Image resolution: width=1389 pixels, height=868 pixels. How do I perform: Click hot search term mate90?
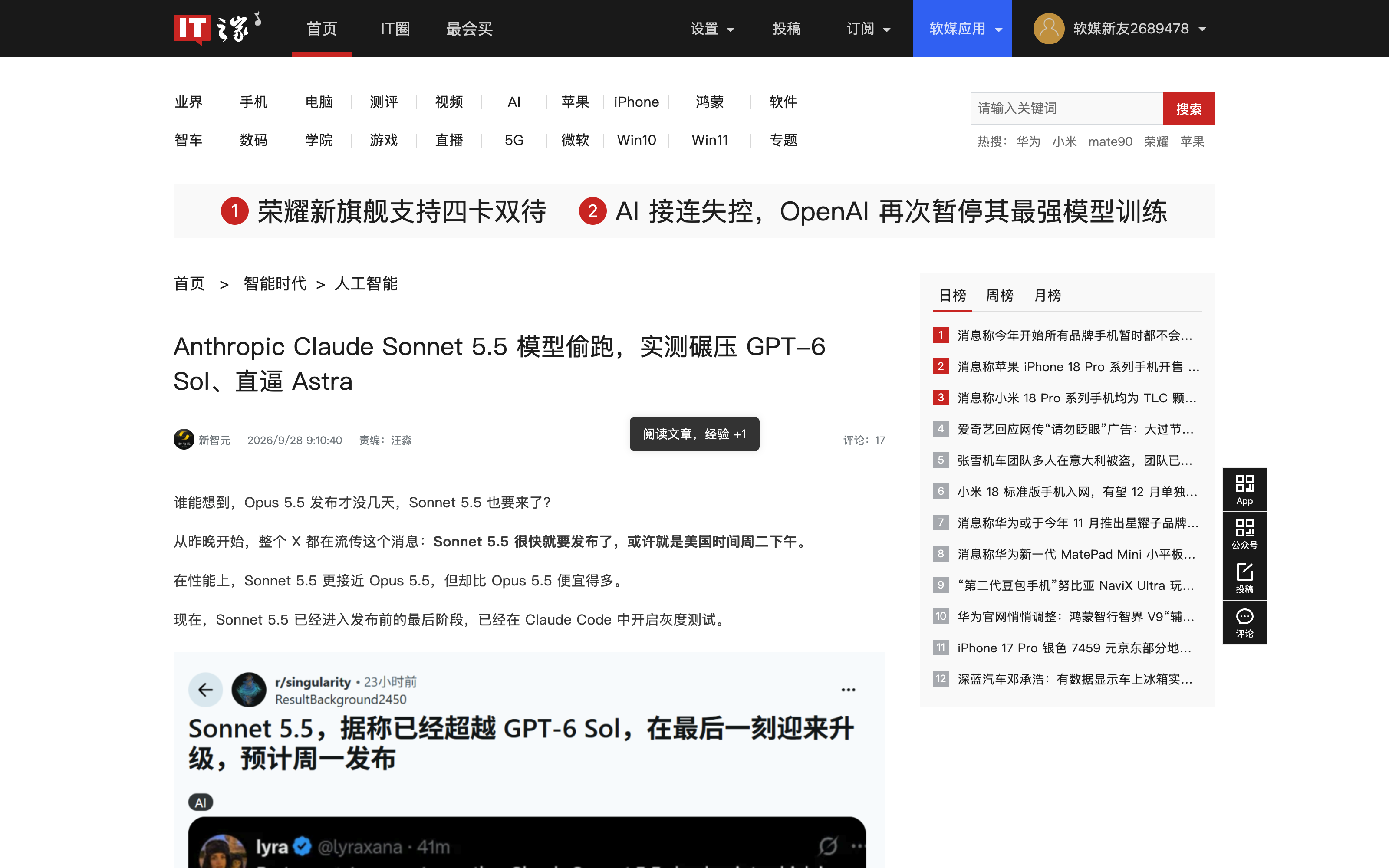(1110, 141)
